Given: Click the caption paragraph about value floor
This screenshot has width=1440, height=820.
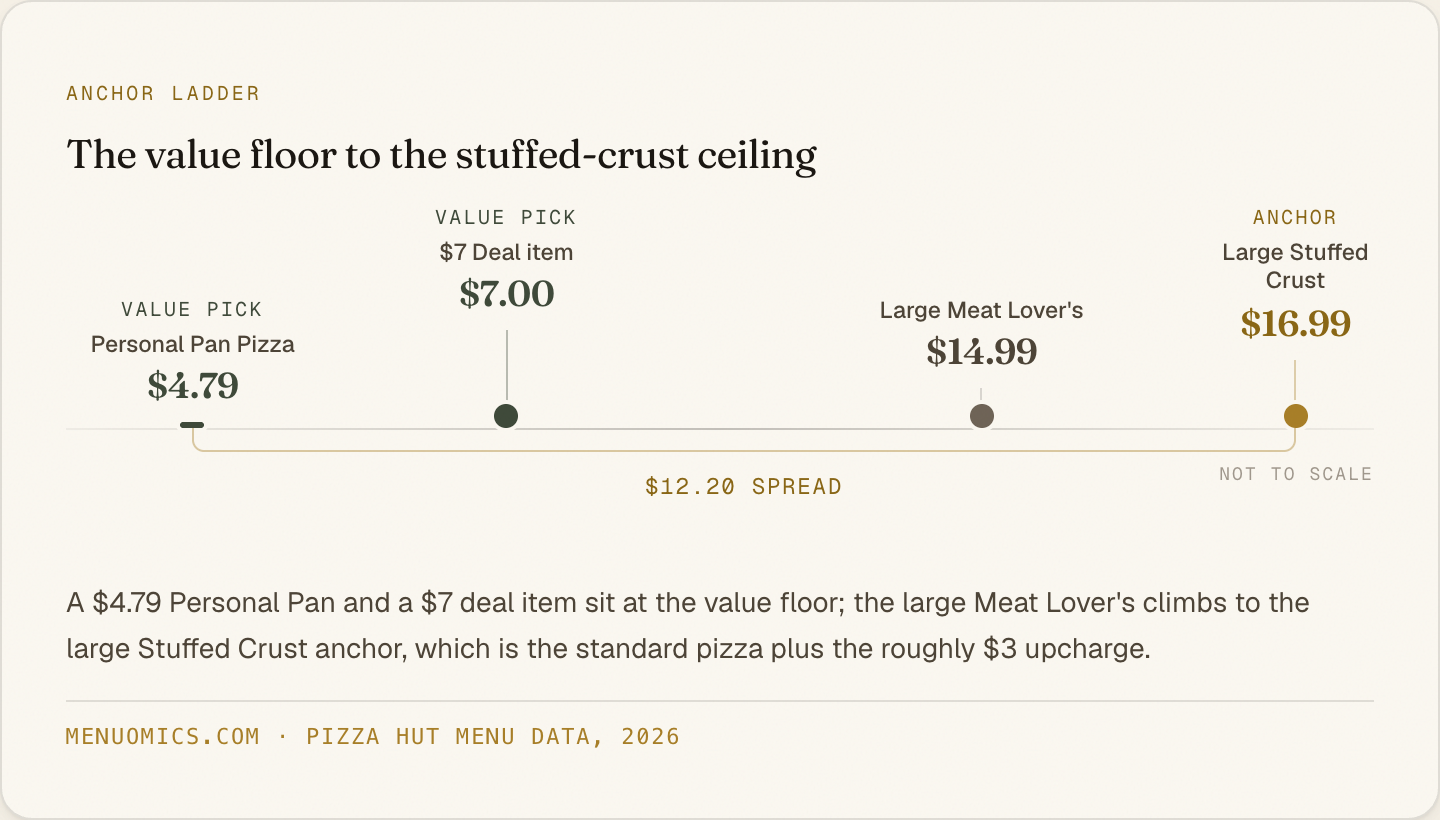Looking at the screenshot, I should (x=688, y=626).
